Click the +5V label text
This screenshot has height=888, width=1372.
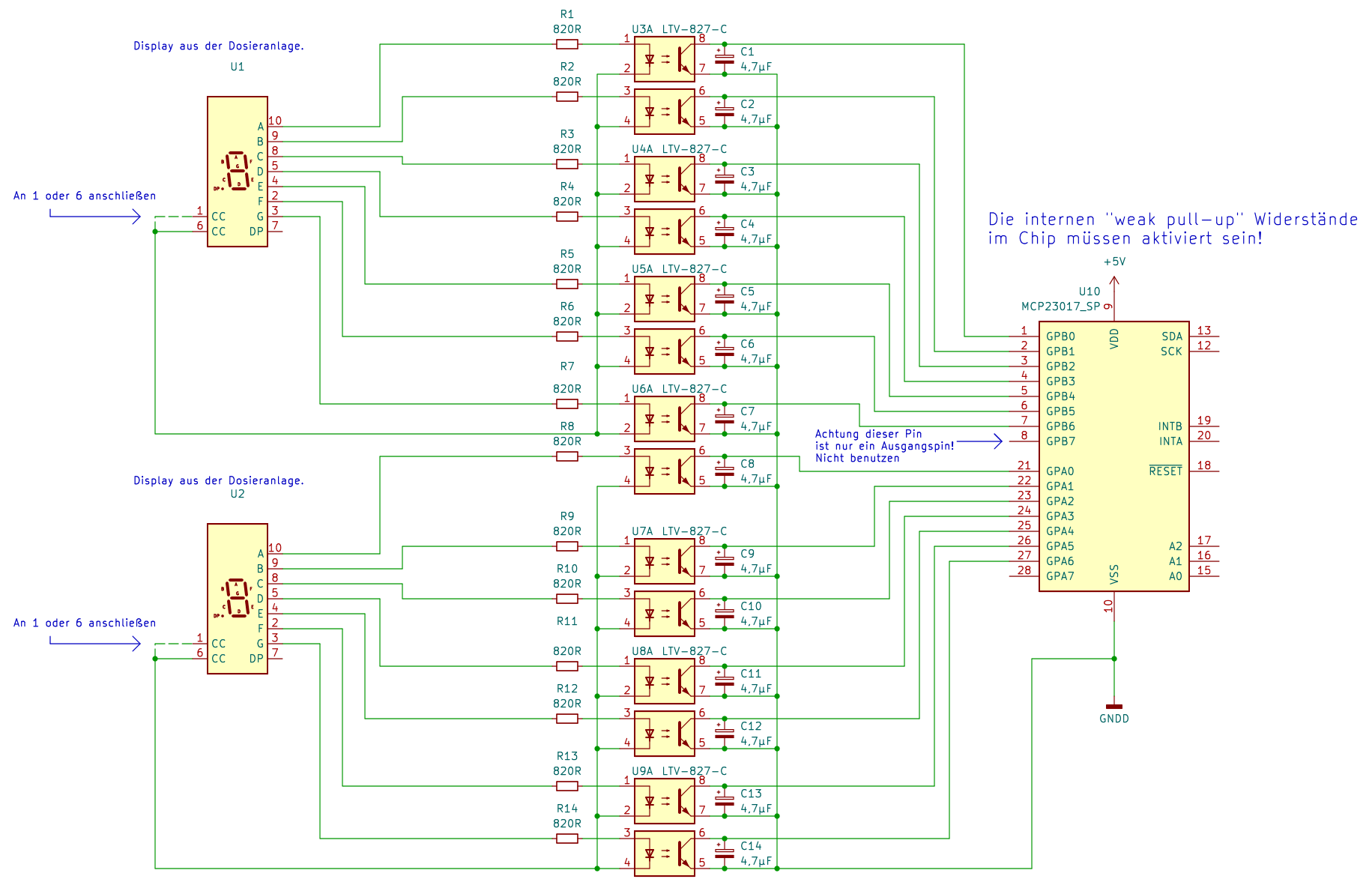coord(1114,262)
